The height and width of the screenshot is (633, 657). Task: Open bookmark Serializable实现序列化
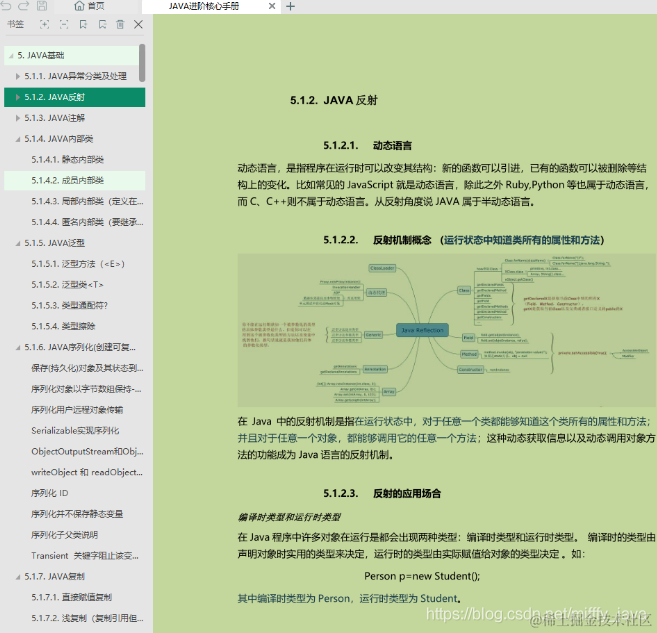[75, 431]
